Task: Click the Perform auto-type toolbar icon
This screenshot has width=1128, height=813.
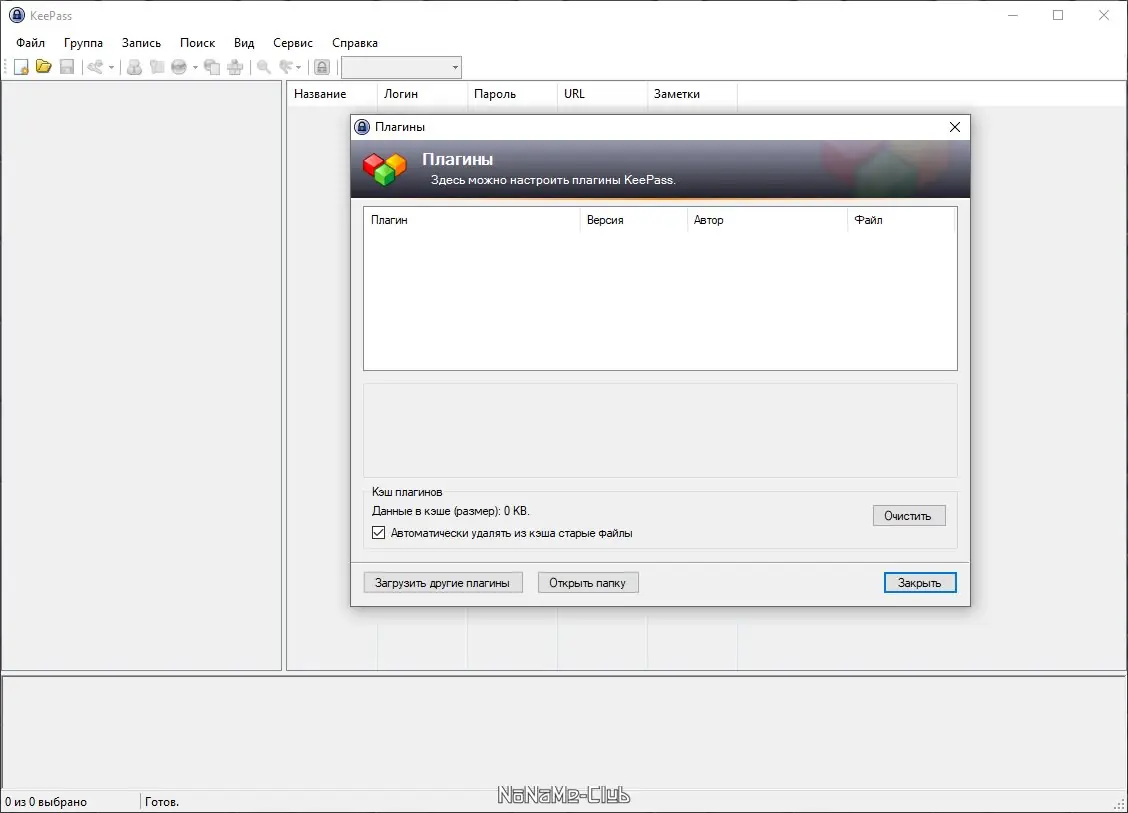Action: (235, 67)
